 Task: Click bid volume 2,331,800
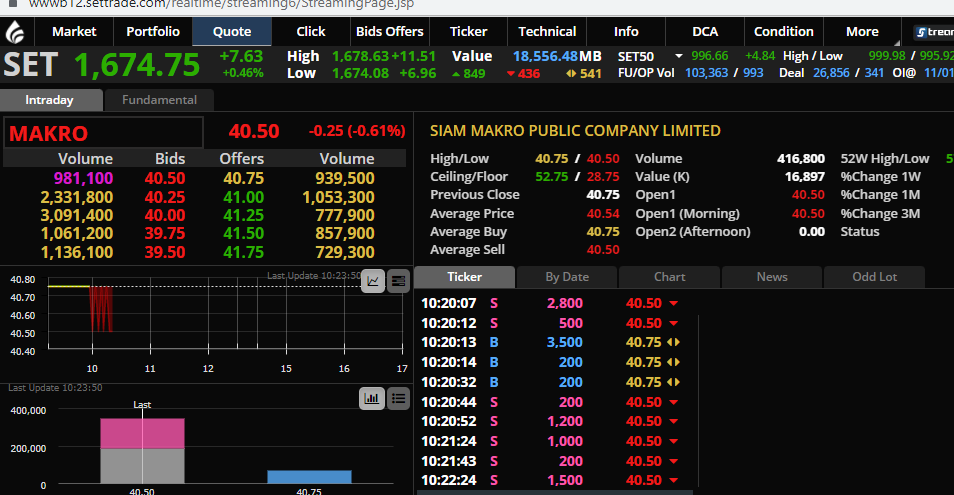tap(77, 197)
